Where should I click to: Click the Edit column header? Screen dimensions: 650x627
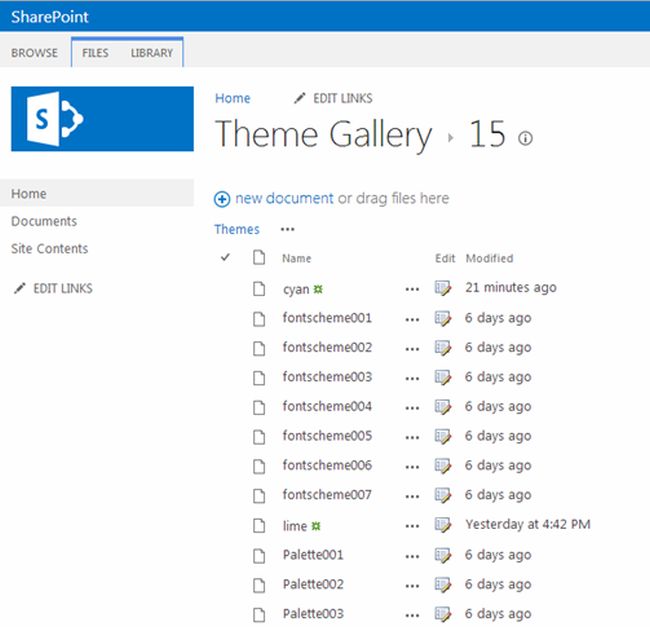click(445, 258)
